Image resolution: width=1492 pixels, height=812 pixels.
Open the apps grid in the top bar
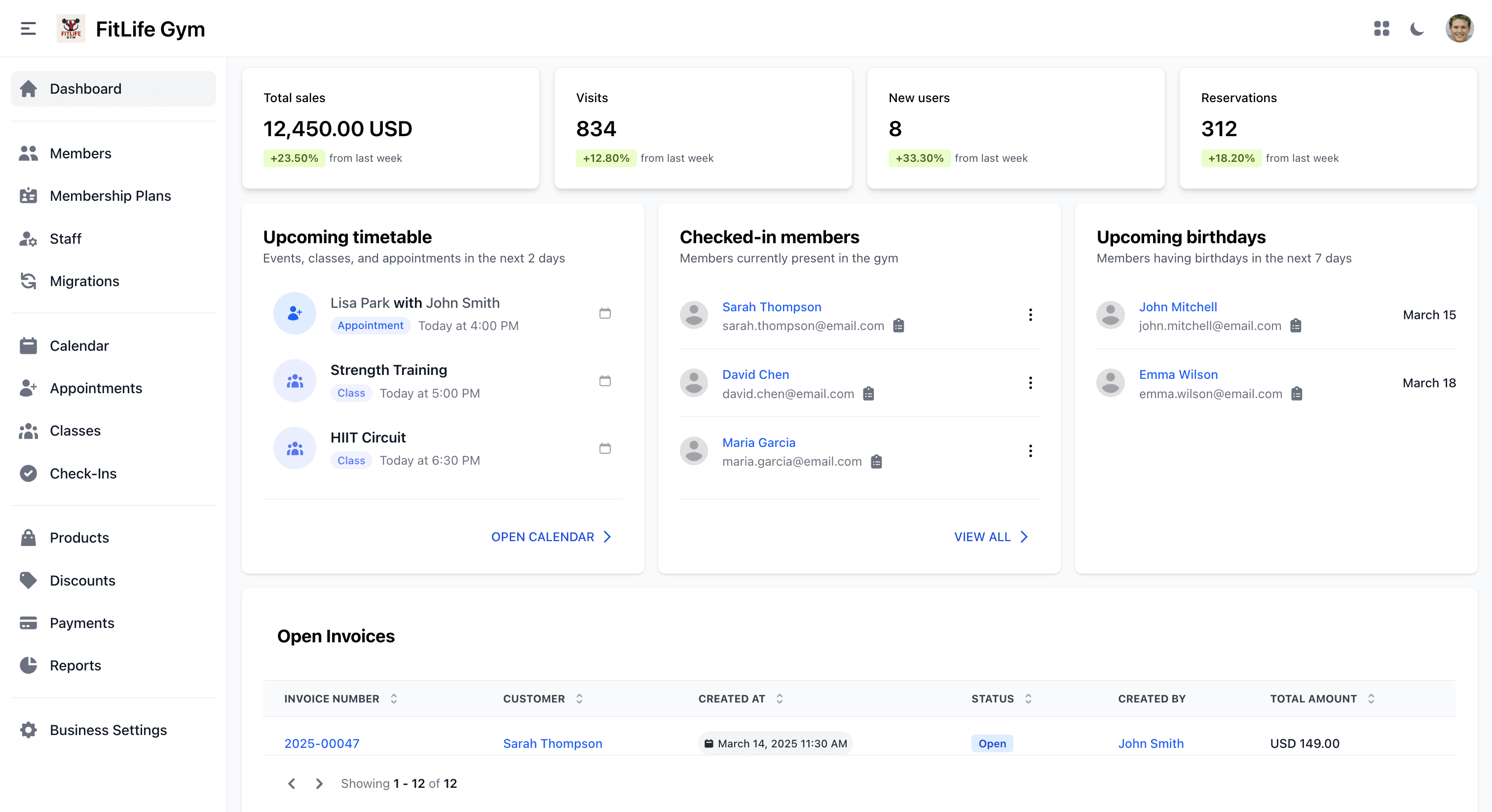click(x=1381, y=29)
